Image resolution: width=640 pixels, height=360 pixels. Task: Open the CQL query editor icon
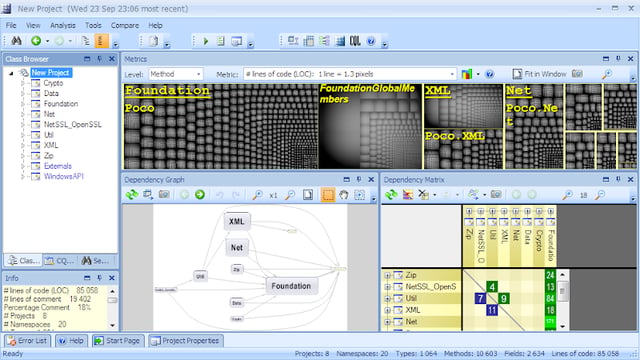point(355,41)
